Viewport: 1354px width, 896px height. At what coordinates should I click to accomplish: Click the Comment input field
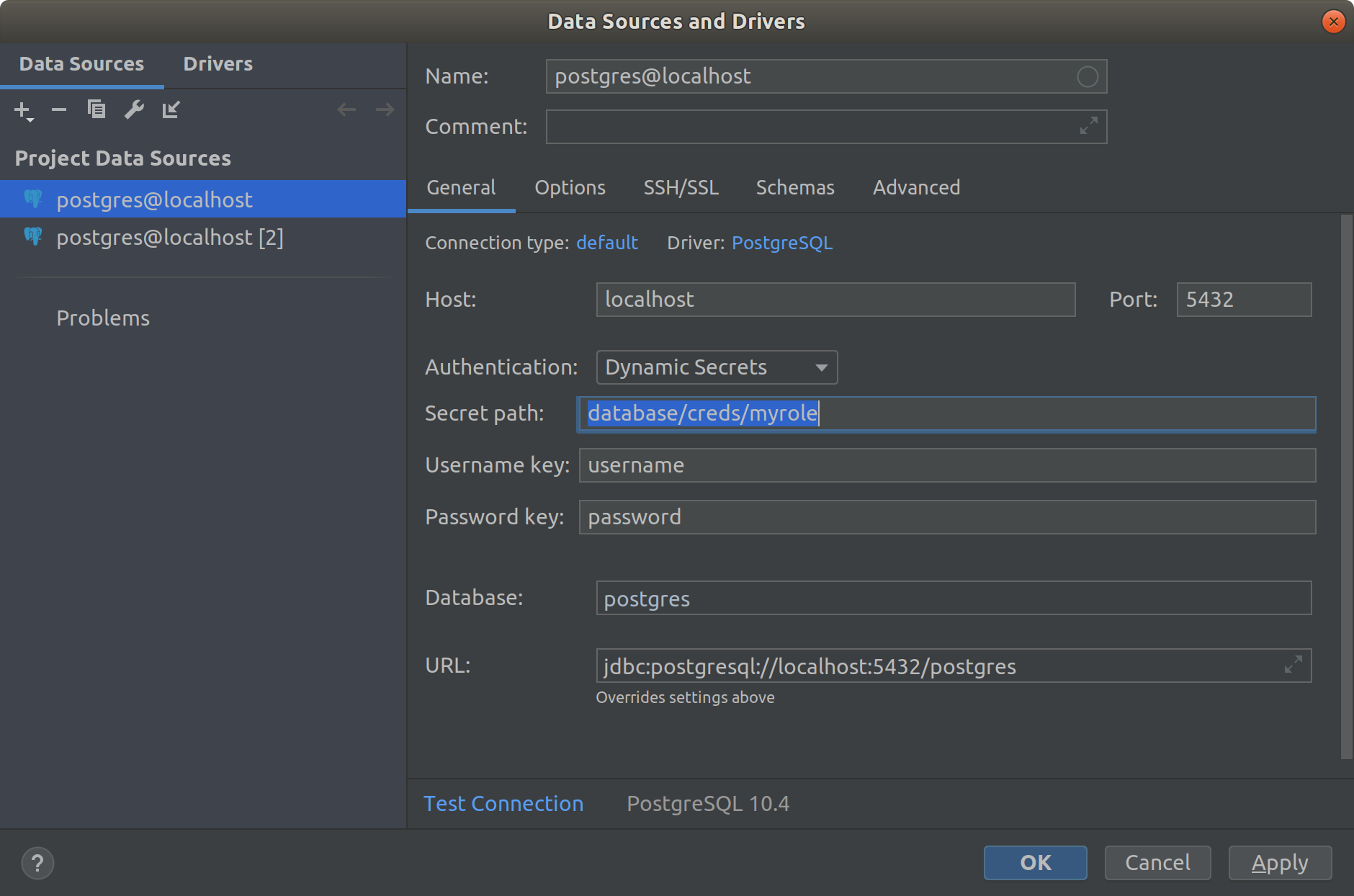click(x=826, y=127)
